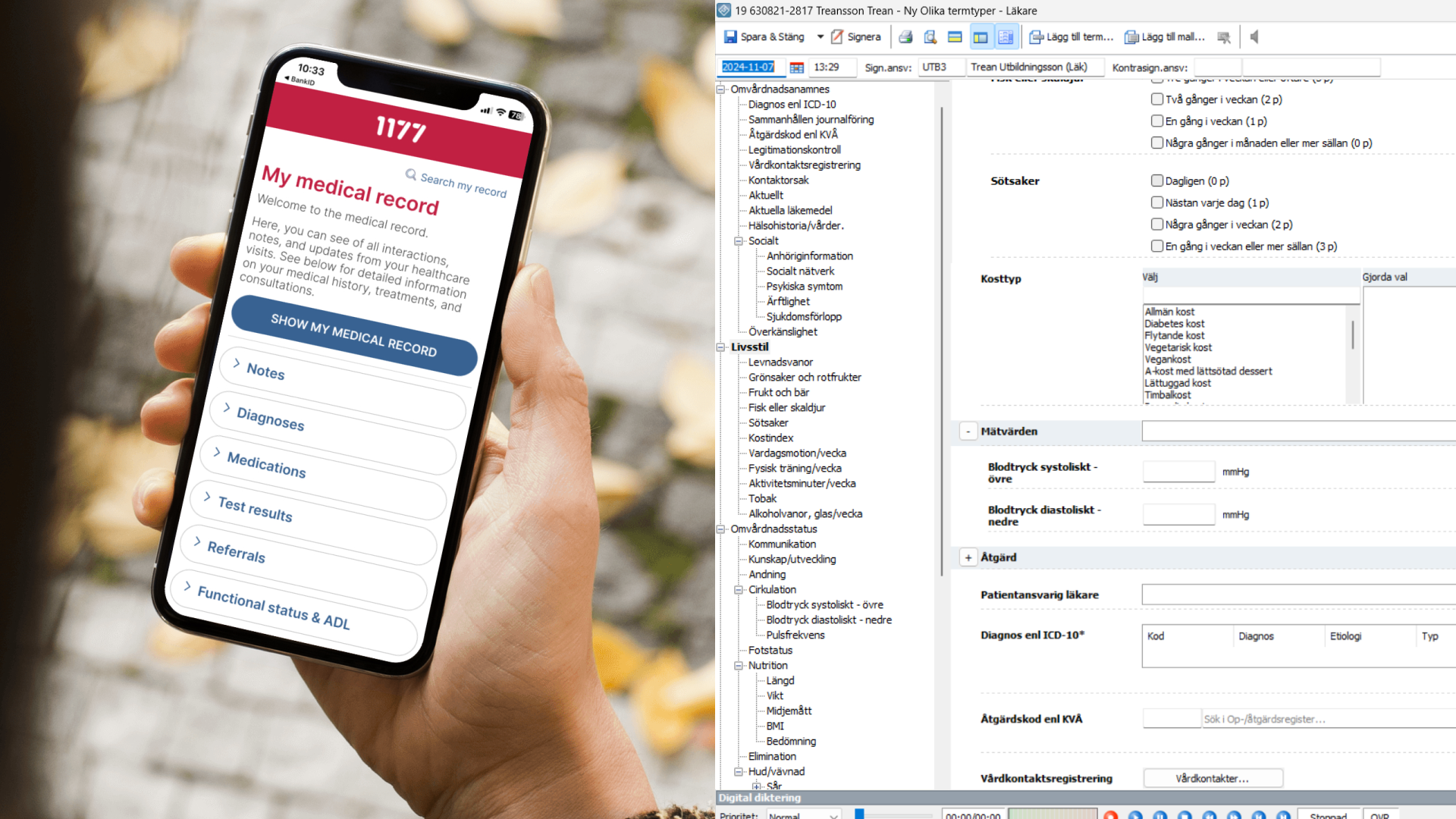Image resolution: width=1456 pixels, height=819 pixels.
Task: Select Levnadsvanor in the term tree
Action: pyautogui.click(x=780, y=362)
